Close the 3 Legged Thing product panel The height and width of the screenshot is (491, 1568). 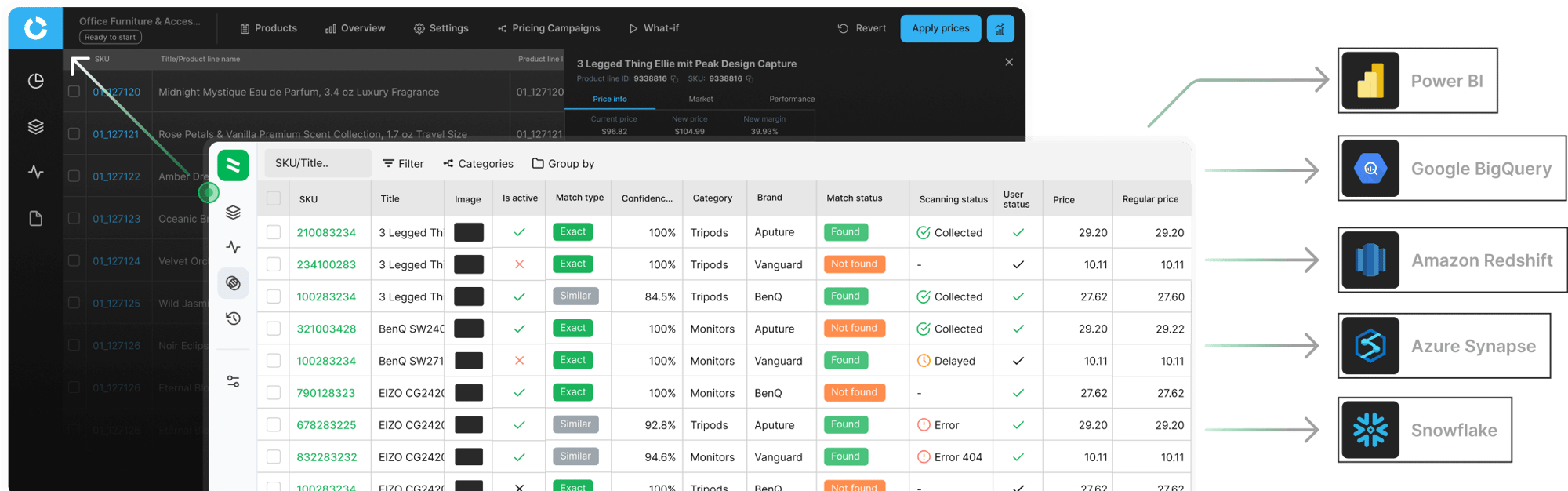pyautogui.click(x=1009, y=62)
